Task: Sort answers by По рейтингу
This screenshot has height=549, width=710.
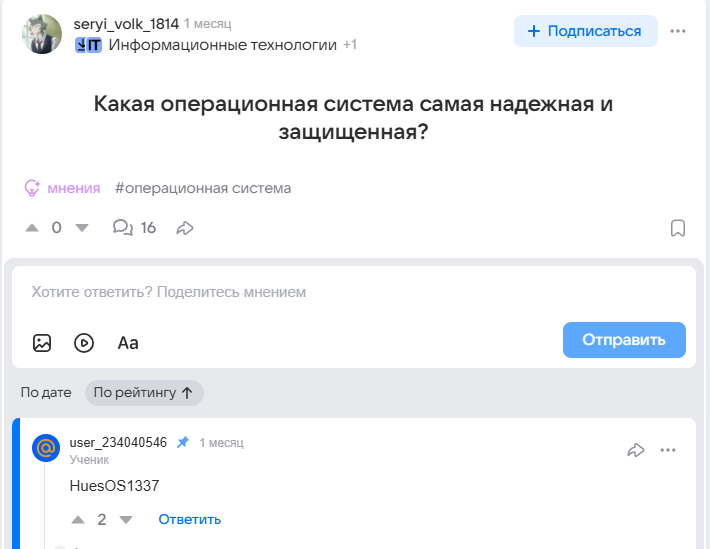Action: click(143, 393)
